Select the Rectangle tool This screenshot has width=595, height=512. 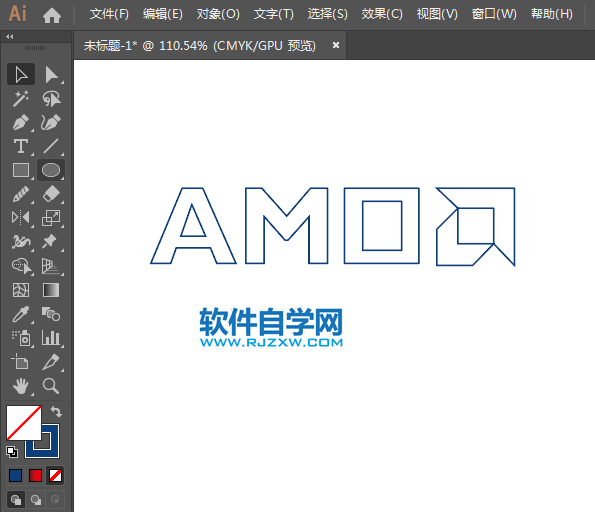[21, 170]
